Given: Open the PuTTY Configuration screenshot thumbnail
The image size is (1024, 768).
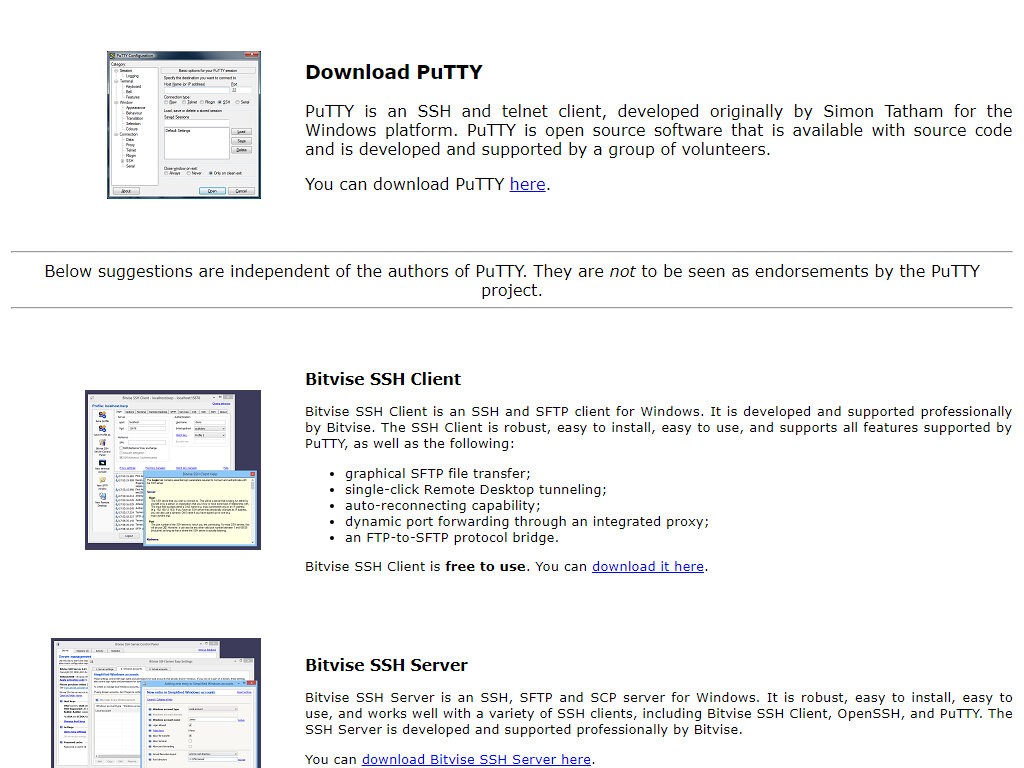Looking at the screenshot, I should (184, 125).
